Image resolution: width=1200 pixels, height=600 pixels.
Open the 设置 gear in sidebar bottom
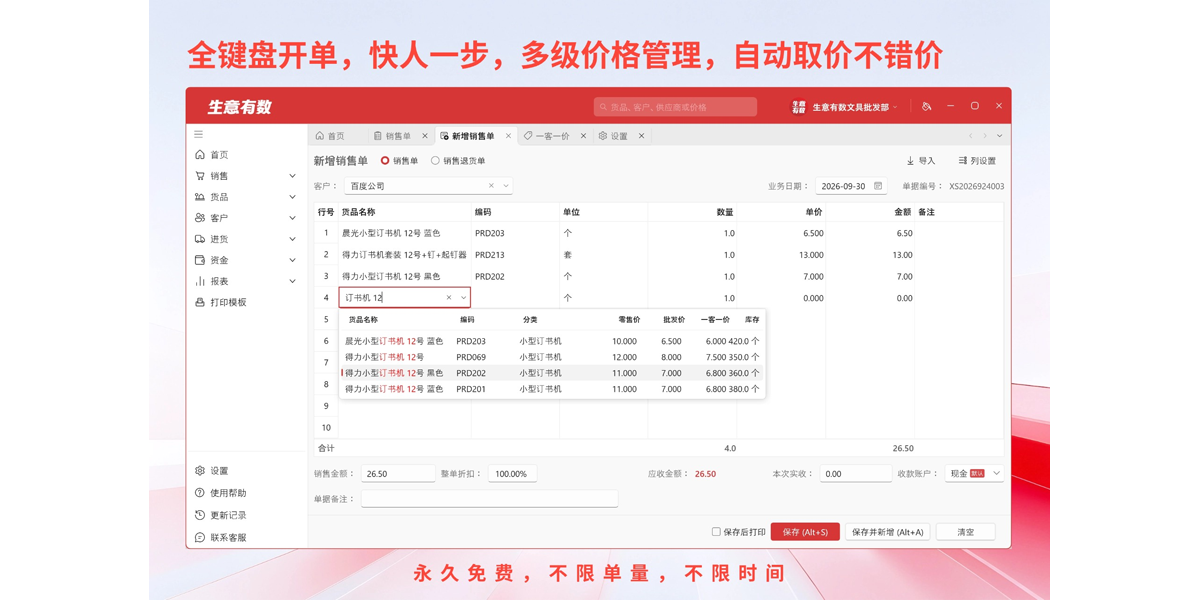tap(200, 471)
